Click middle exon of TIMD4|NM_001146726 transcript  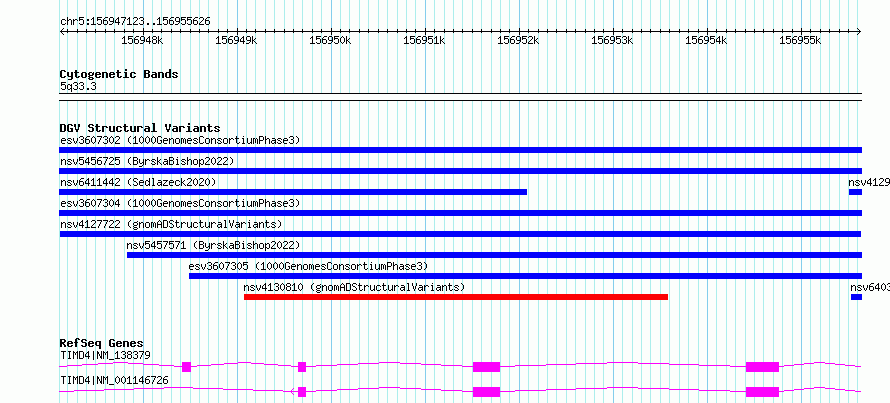coord(486,392)
